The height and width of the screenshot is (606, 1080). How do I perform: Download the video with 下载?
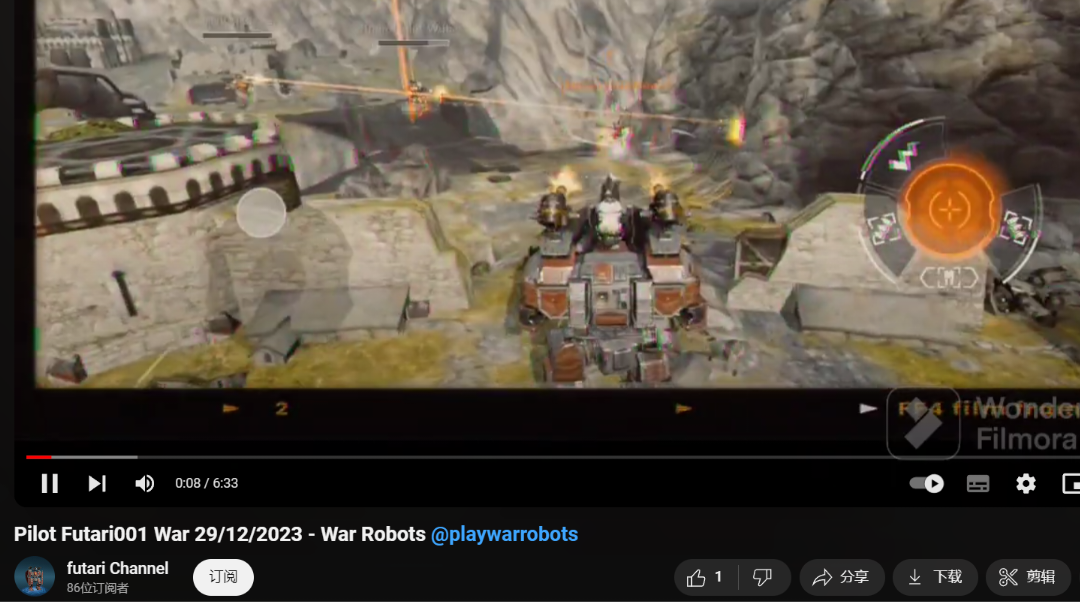[935, 577]
